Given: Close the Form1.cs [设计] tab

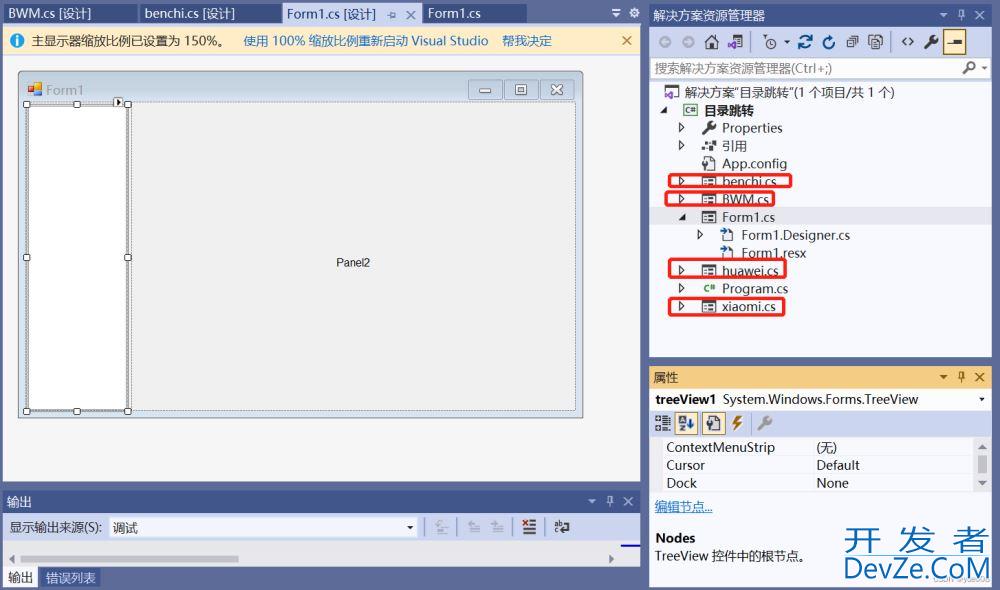Looking at the screenshot, I should point(411,14).
